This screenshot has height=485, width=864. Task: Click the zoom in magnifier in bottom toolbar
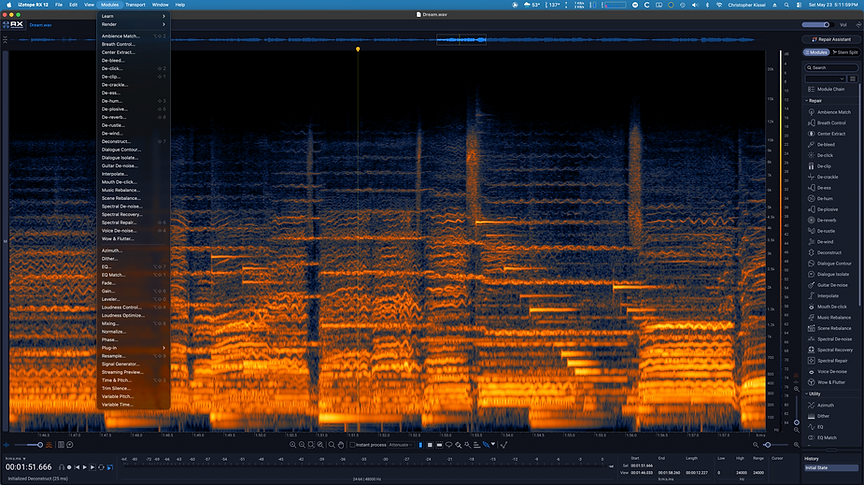click(x=293, y=445)
